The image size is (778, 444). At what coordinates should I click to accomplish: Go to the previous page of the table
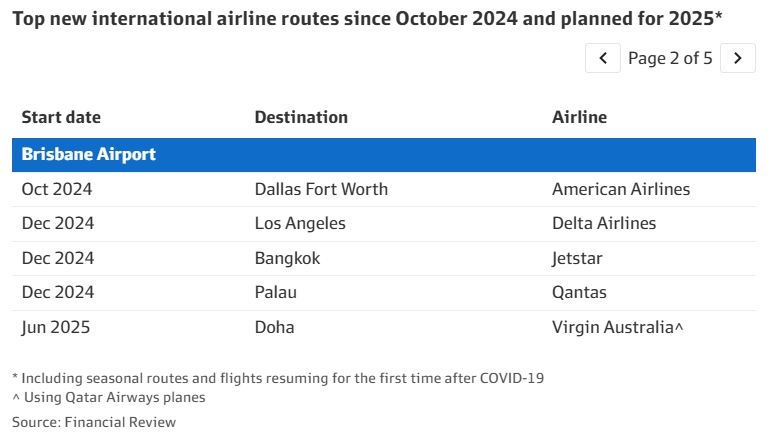tap(603, 58)
